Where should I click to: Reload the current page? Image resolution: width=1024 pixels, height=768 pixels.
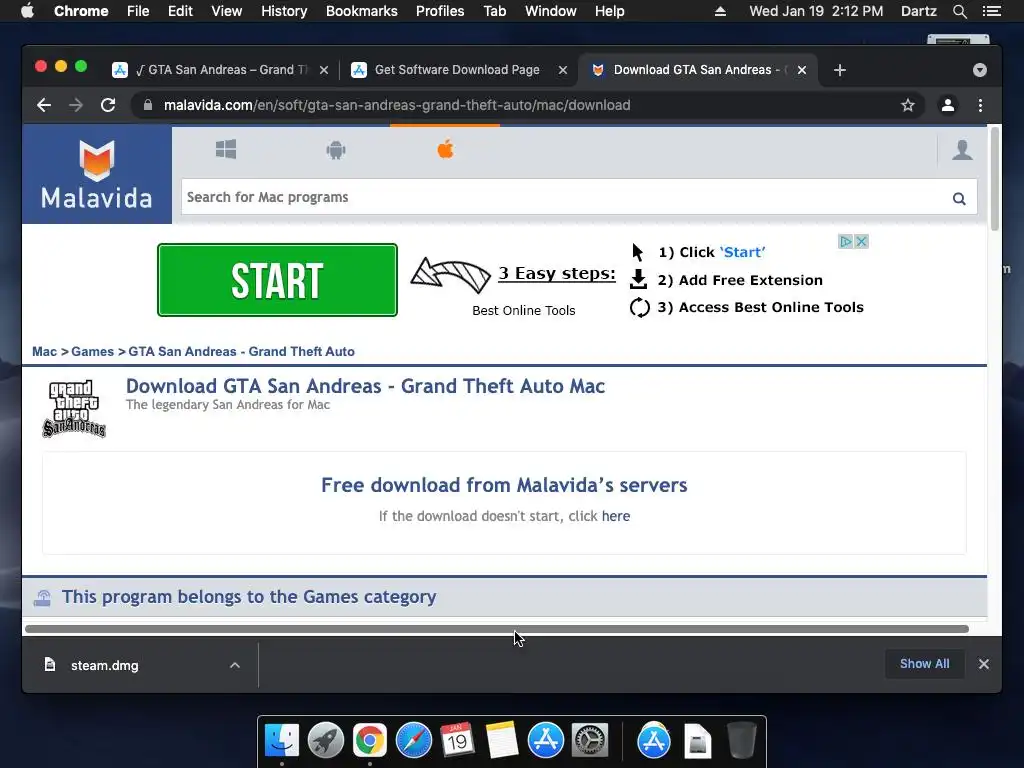tap(108, 105)
